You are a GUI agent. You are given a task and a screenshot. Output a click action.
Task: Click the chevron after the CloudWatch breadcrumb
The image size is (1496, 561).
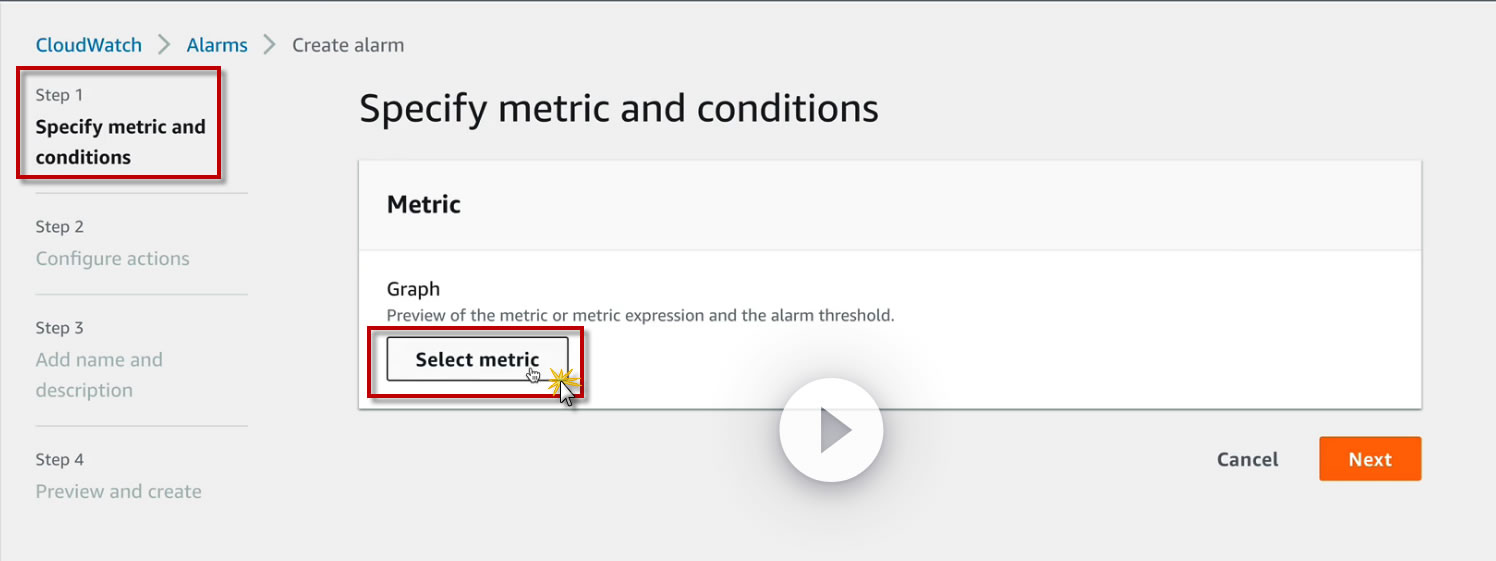pos(165,45)
